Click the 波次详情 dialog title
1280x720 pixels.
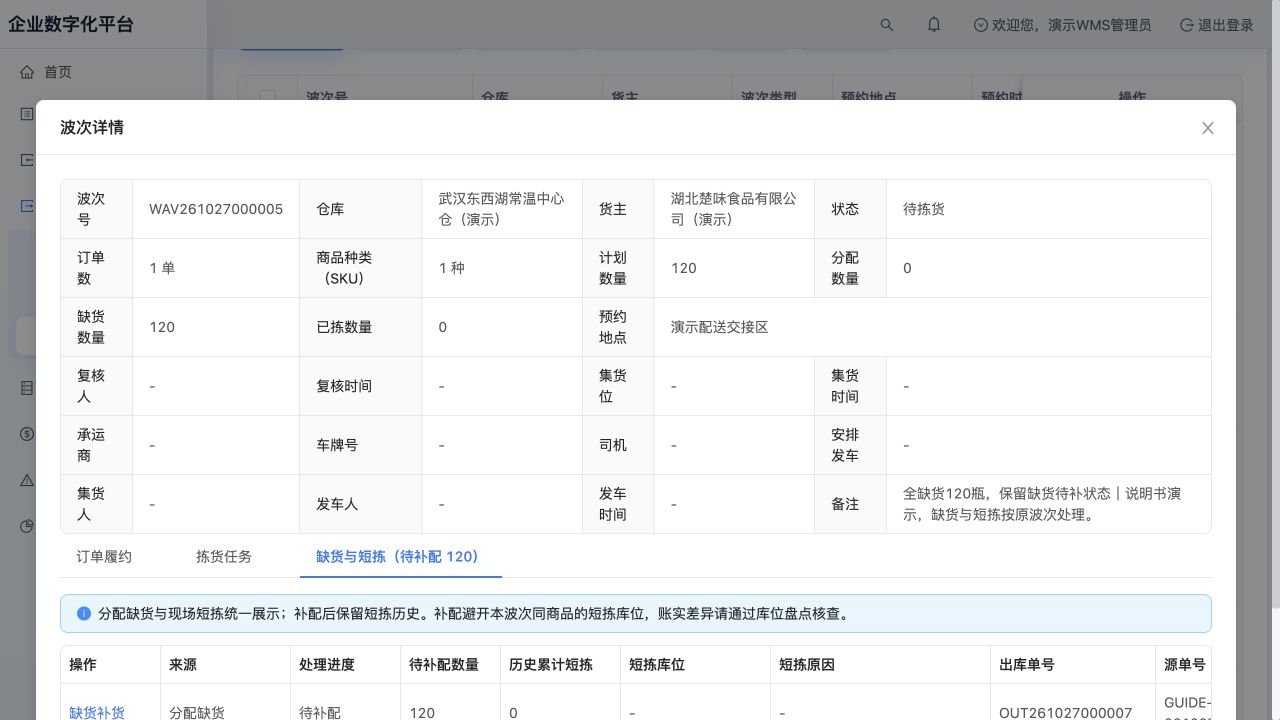92,128
